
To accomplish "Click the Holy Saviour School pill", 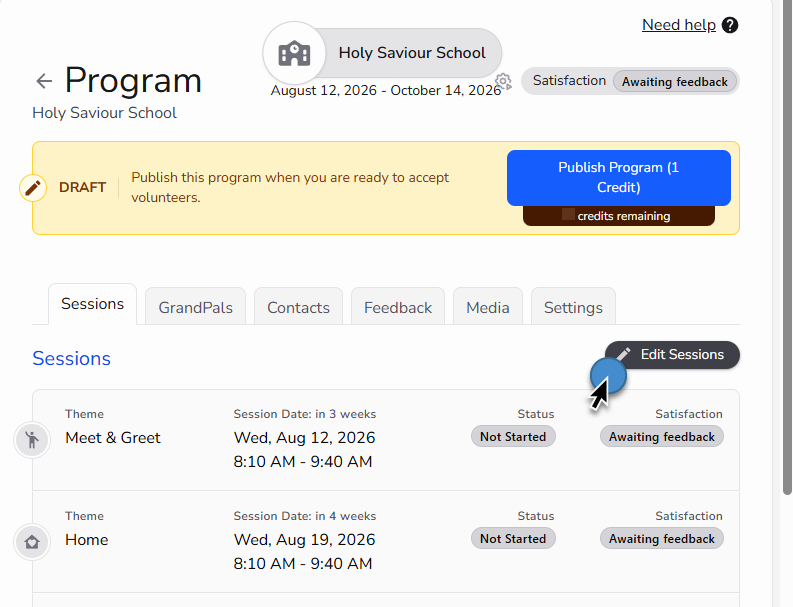I will coord(383,53).
